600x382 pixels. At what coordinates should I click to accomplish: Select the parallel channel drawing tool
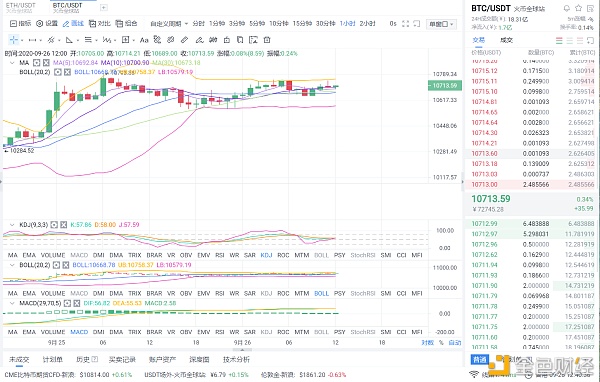pyautogui.click(x=51, y=40)
